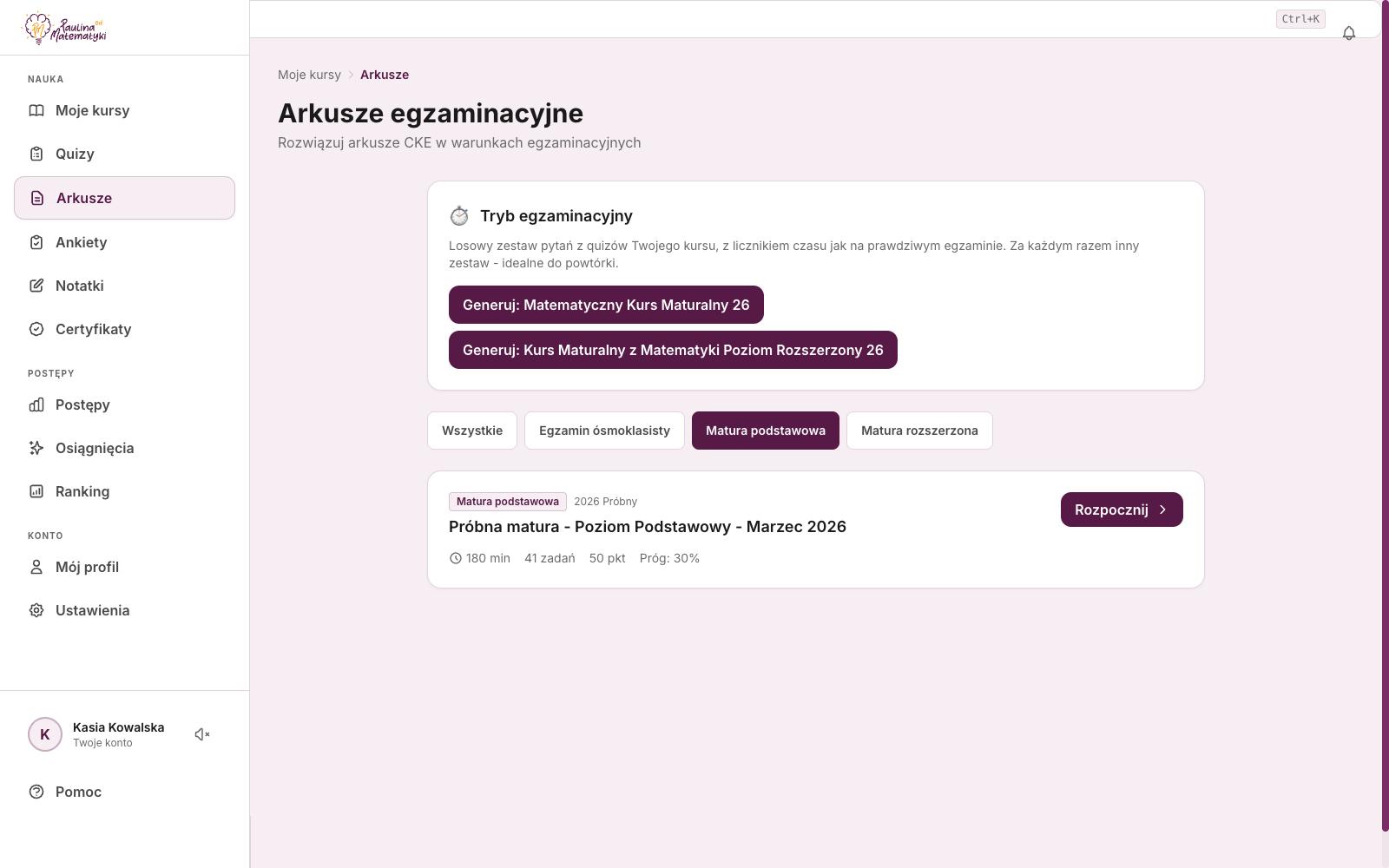Click the Arkusze egzaminacyjne heading
1389x868 pixels.
point(431,113)
